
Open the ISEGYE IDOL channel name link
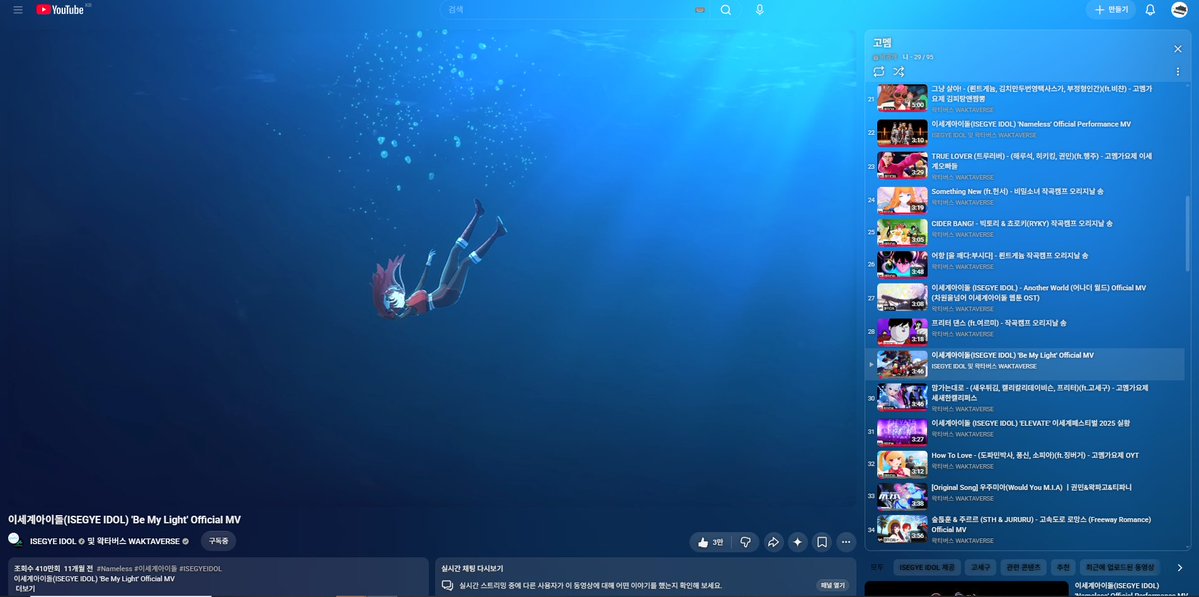tap(53, 541)
